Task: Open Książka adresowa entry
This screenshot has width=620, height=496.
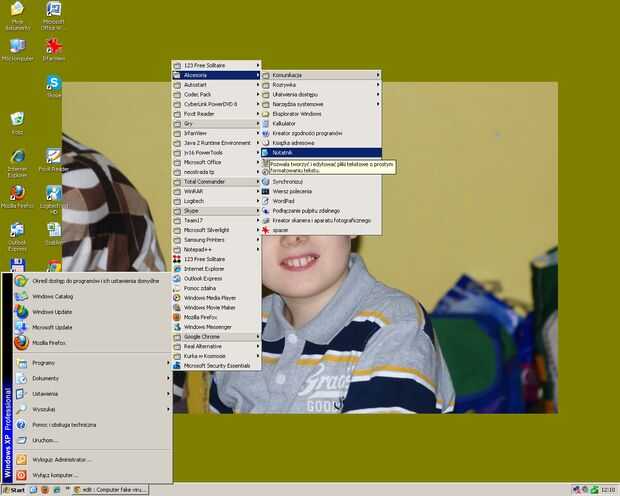Action: [321, 143]
